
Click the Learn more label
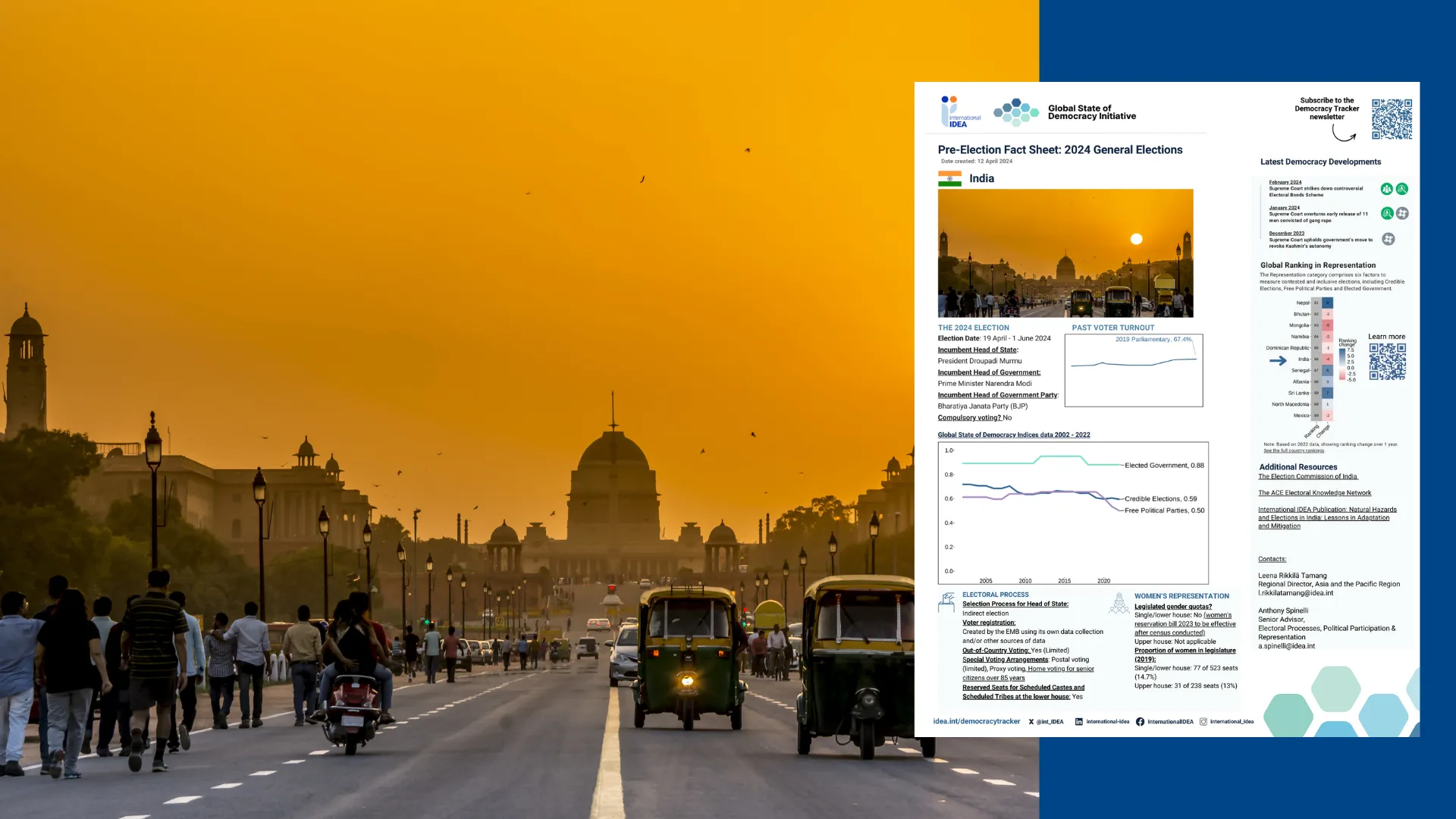click(1386, 337)
